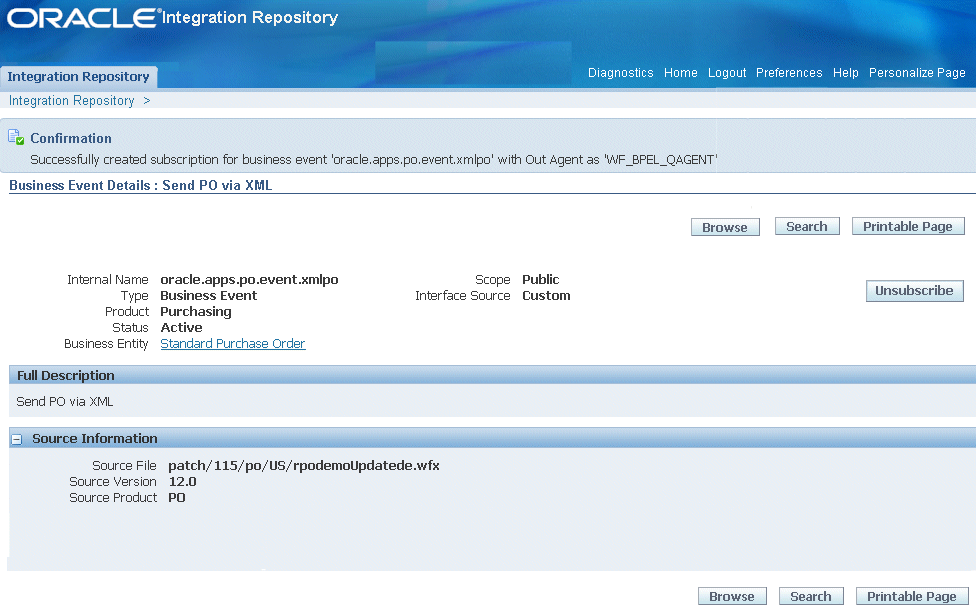This screenshot has width=976, height=608.
Task: Click the Business Event Details heading
Action: pos(141,185)
